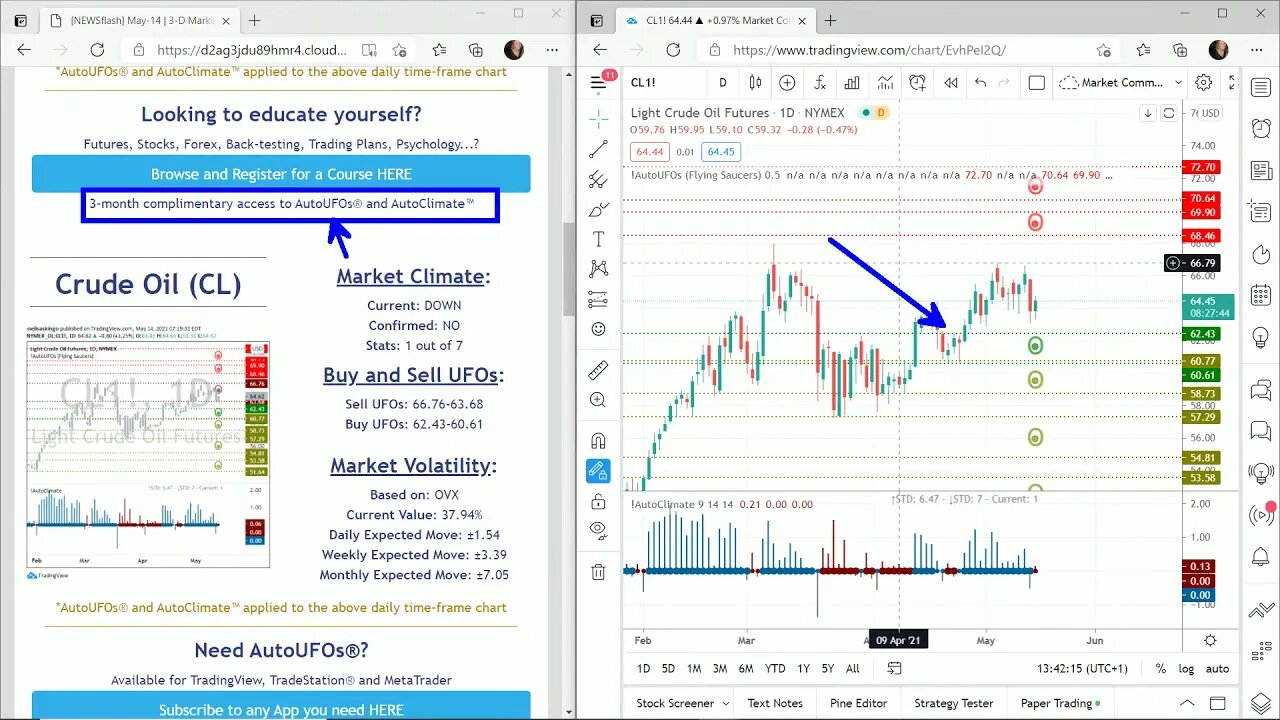Screen dimensions: 1280x720
Task: Click Browse and Register for a Course HERE
Action: click(281, 174)
